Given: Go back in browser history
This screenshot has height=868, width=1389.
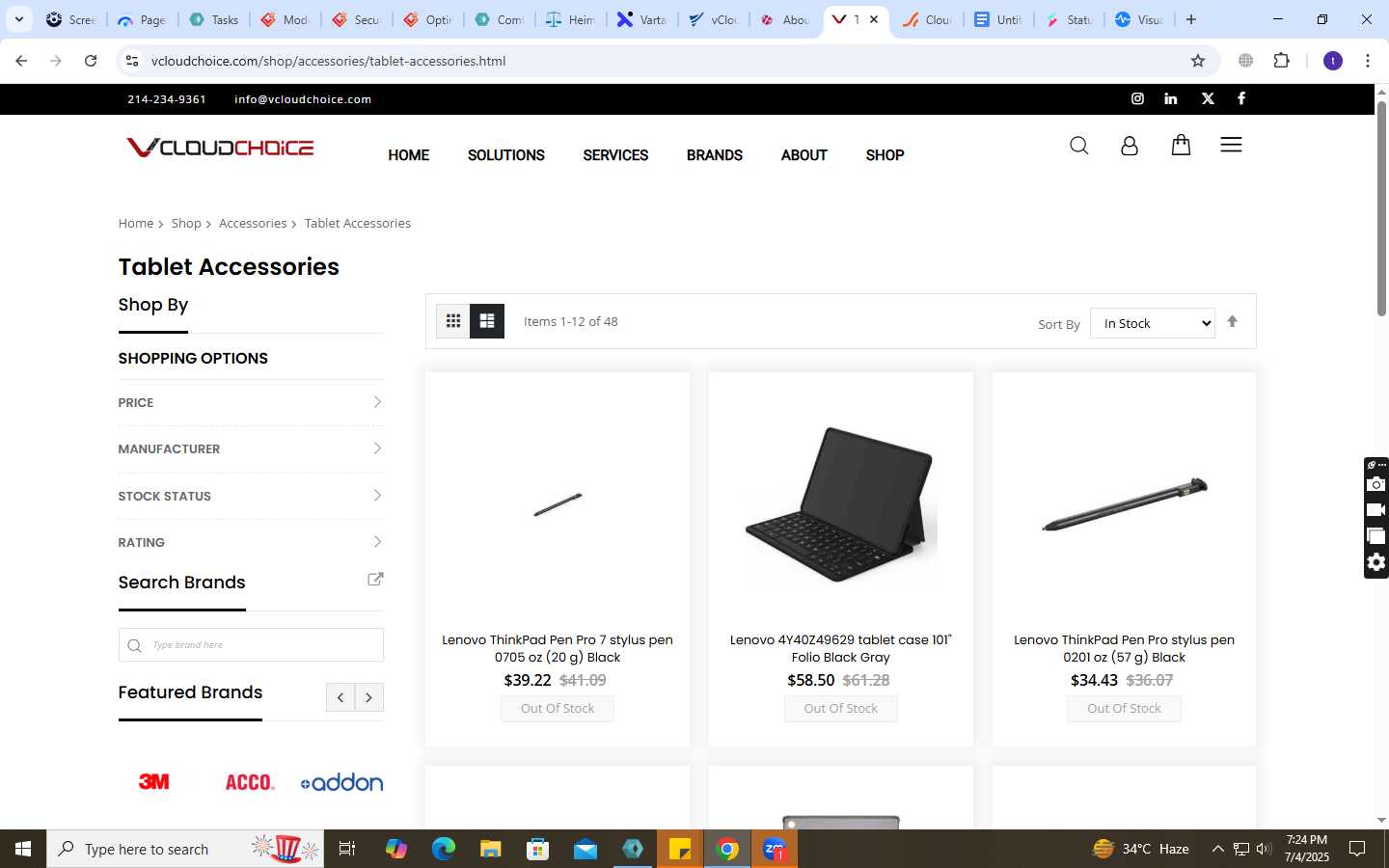Looking at the screenshot, I should [21, 61].
